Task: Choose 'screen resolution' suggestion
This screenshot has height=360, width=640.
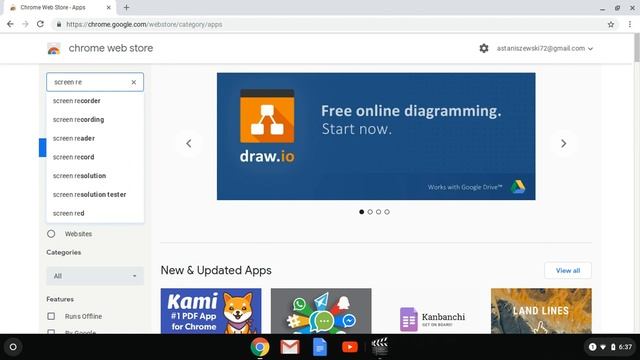Action: coord(95,176)
